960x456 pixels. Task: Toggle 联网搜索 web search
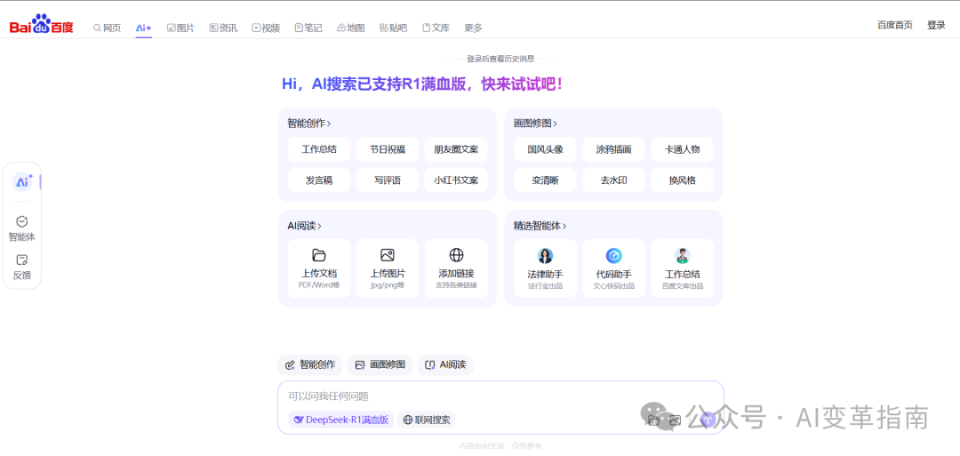[427, 420]
